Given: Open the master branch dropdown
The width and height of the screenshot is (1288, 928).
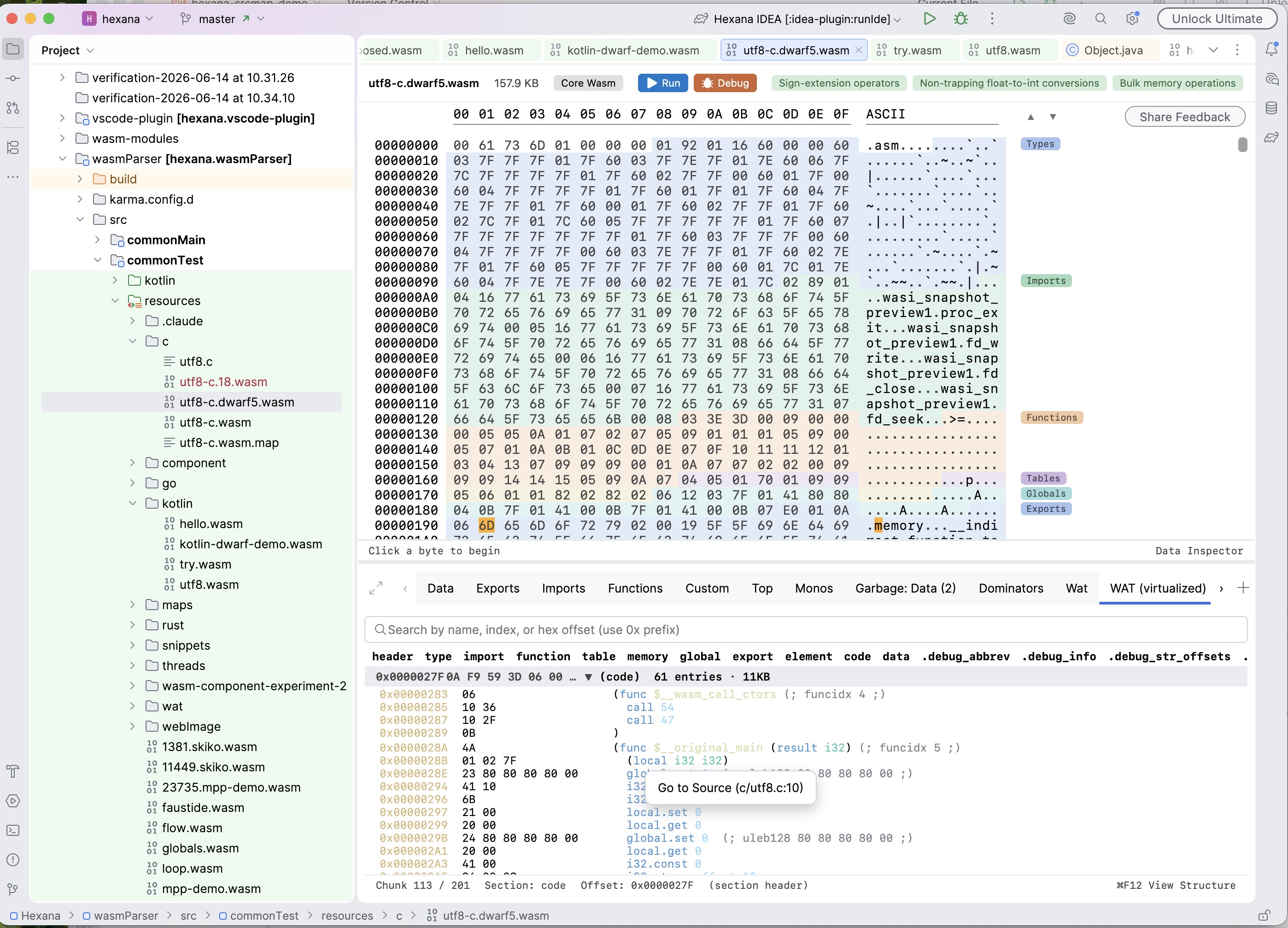Looking at the screenshot, I should pyautogui.click(x=222, y=19).
